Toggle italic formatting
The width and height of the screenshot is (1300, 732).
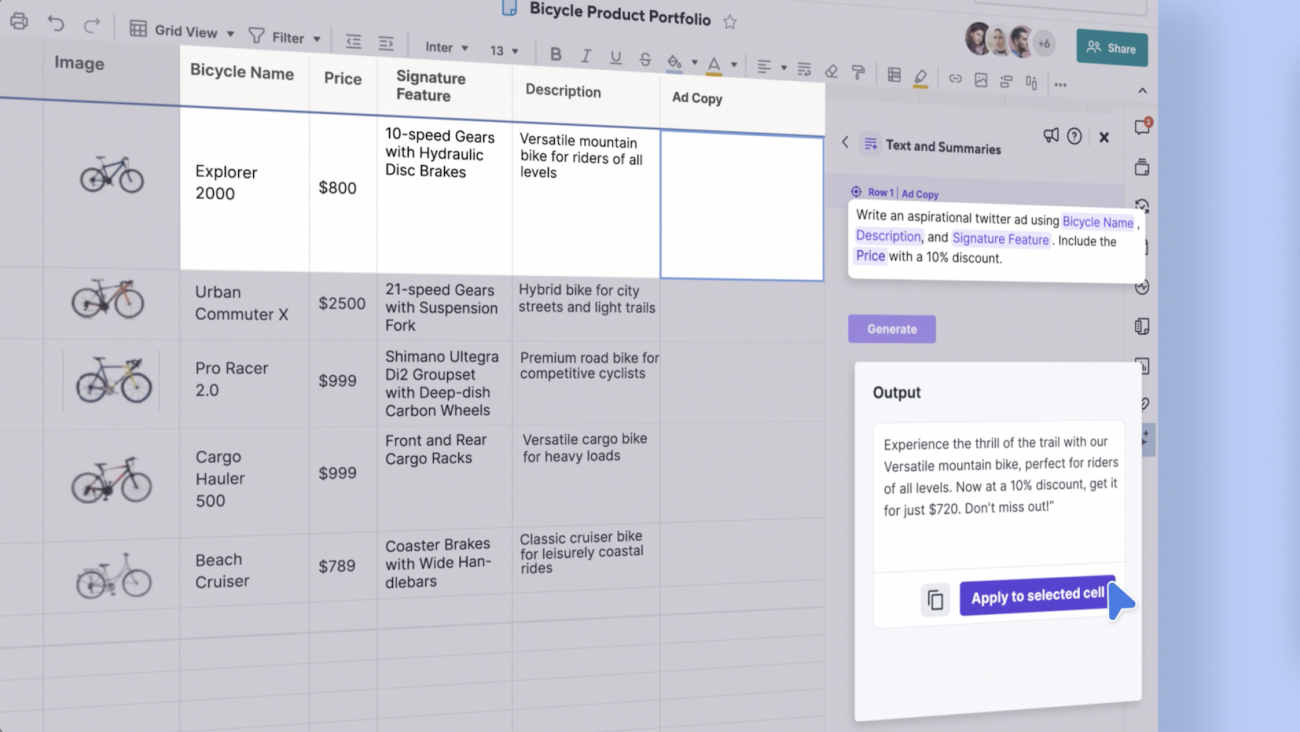pyautogui.click(x=586, y=57)
